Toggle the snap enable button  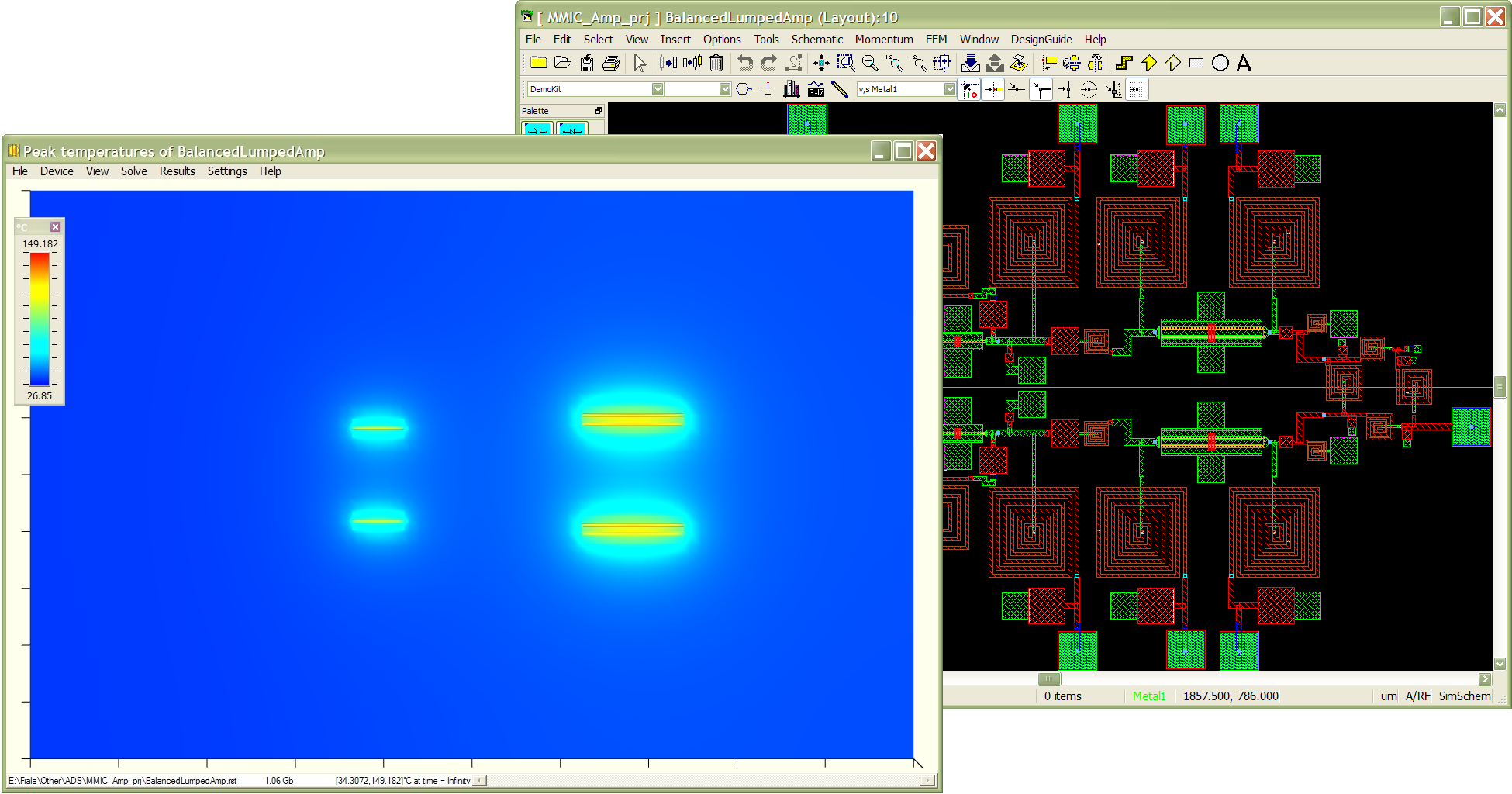pyautogui.click(x=969, y=89)
